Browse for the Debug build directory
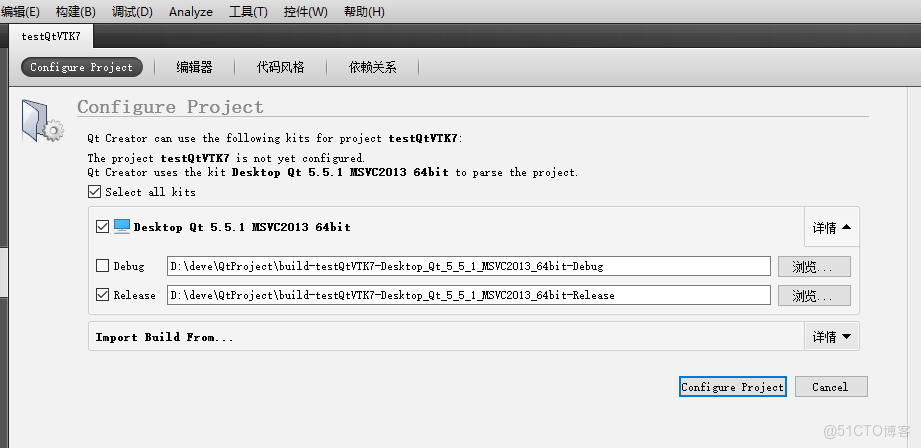This screenshot has width=921, height=448. (820, 267)
